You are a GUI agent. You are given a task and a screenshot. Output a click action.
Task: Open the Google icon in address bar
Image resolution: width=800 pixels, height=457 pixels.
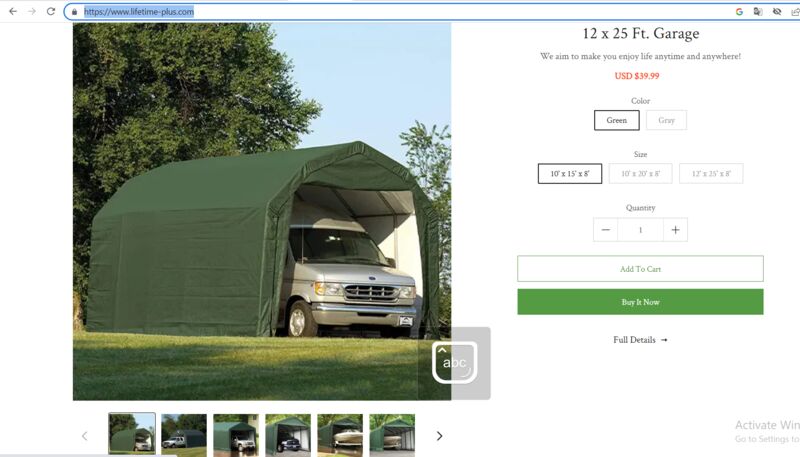739,11
